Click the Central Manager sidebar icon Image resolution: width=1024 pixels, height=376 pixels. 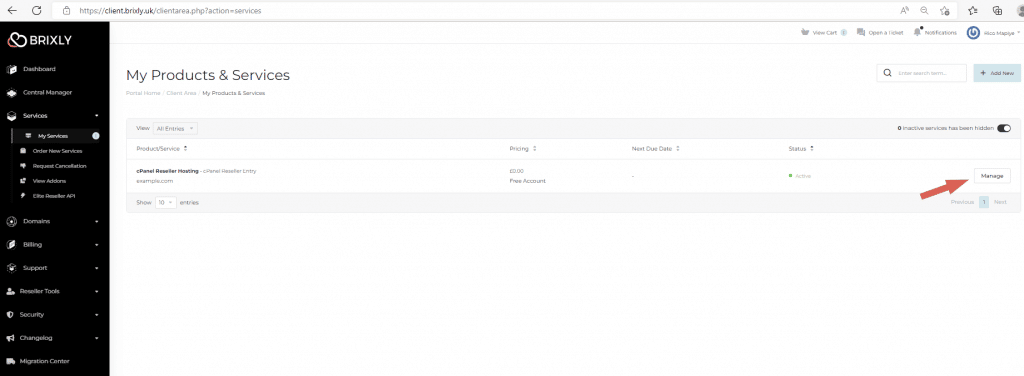[x=11, y=93]
